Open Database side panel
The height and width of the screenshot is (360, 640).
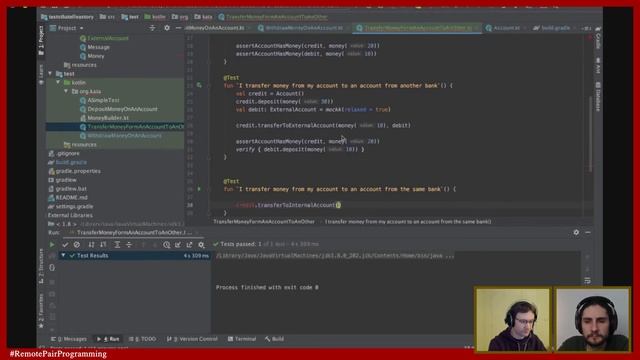coord(598,96)
